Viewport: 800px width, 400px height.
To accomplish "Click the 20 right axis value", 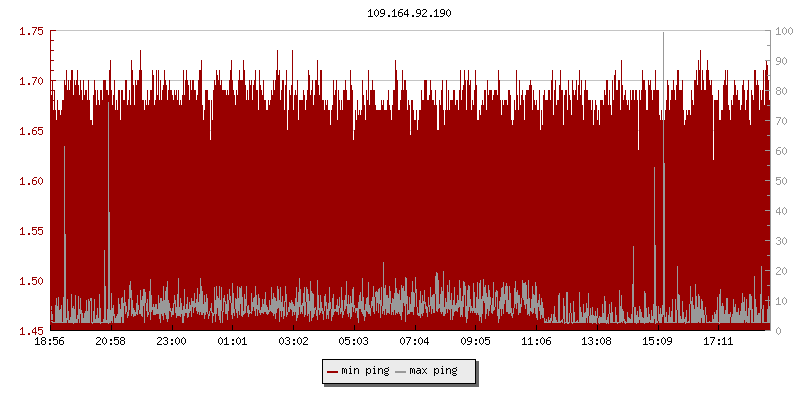I will click(782, 271).
